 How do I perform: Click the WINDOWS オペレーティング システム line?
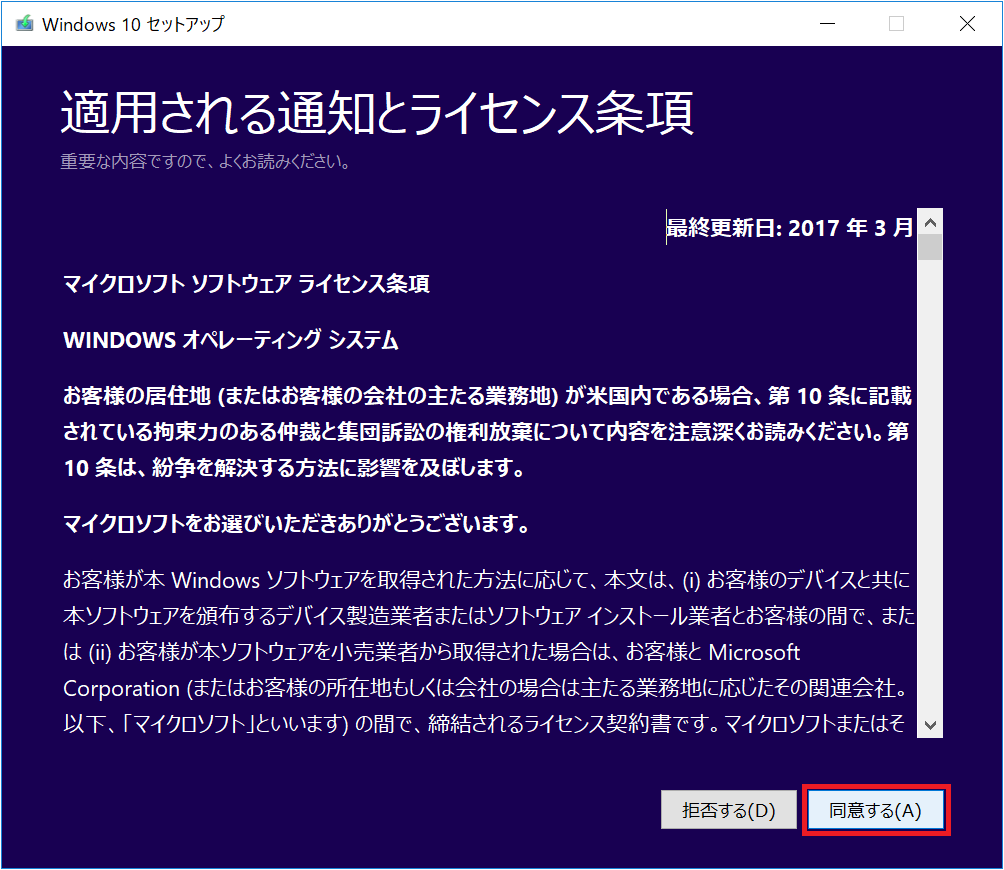231,341
